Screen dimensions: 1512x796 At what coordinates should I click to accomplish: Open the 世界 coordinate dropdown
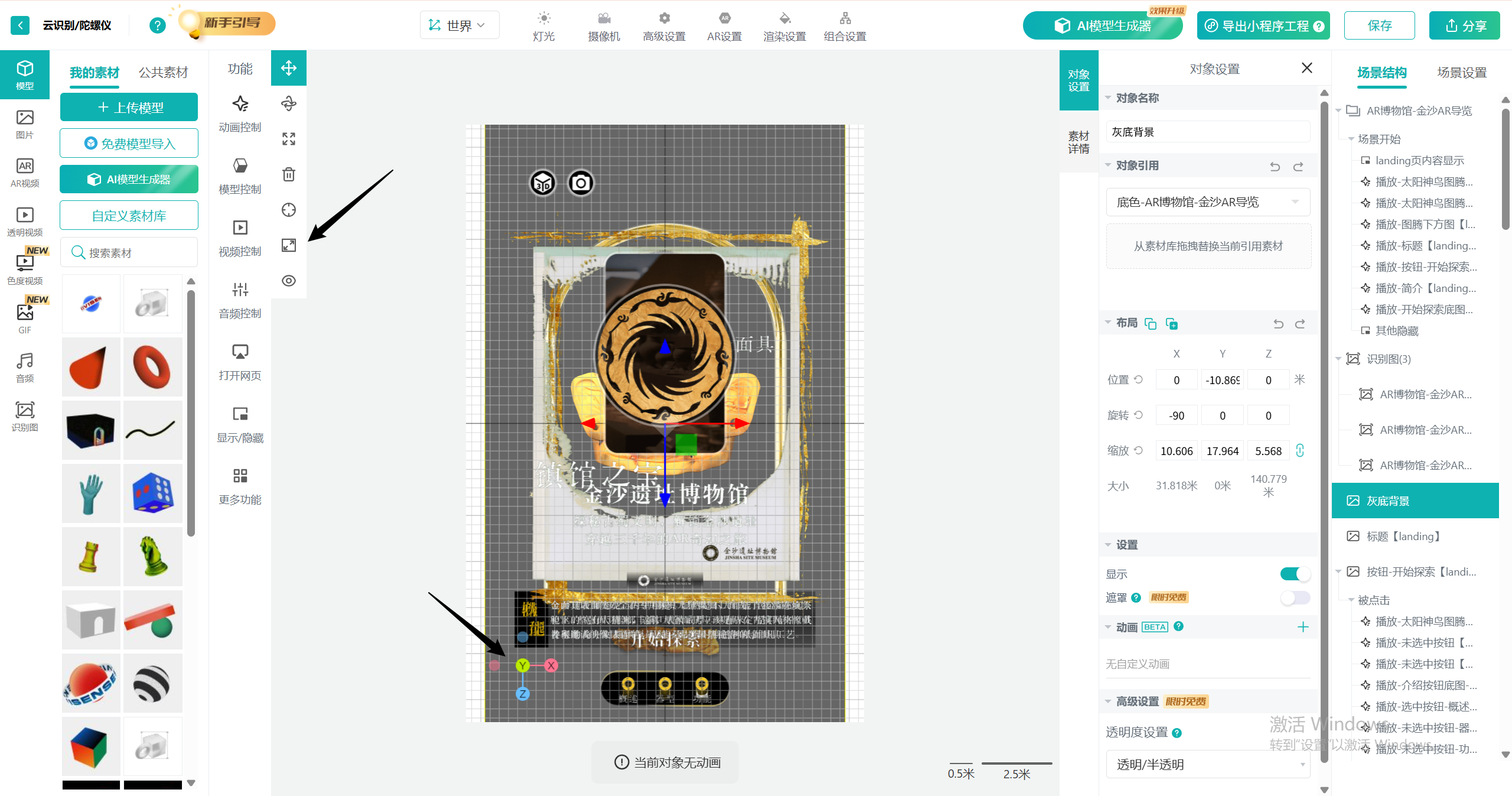(x=459, y=25)
